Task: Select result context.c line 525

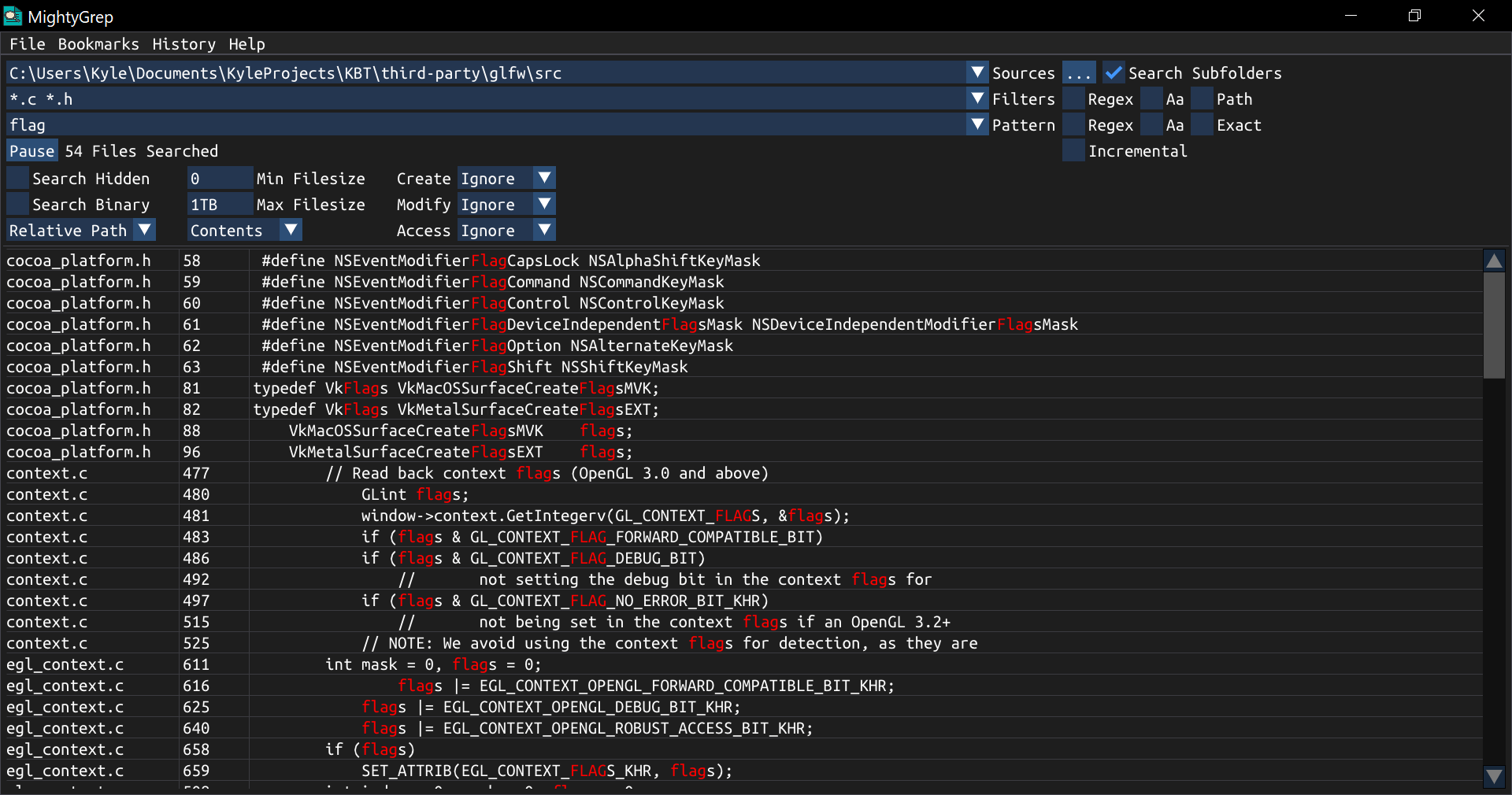Action: click(743, 643)
